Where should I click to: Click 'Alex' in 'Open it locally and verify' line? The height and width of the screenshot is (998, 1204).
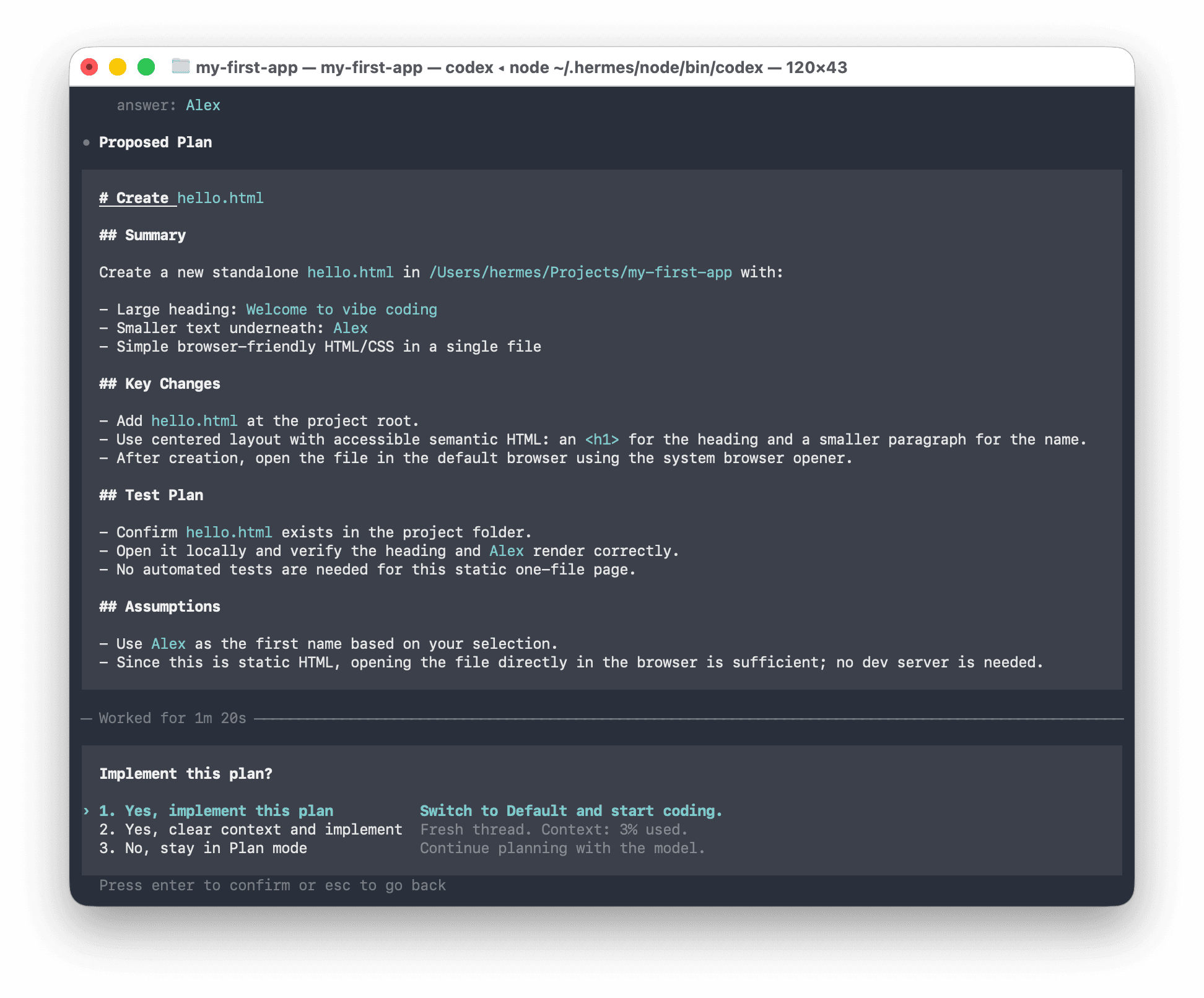click(507, 551)
